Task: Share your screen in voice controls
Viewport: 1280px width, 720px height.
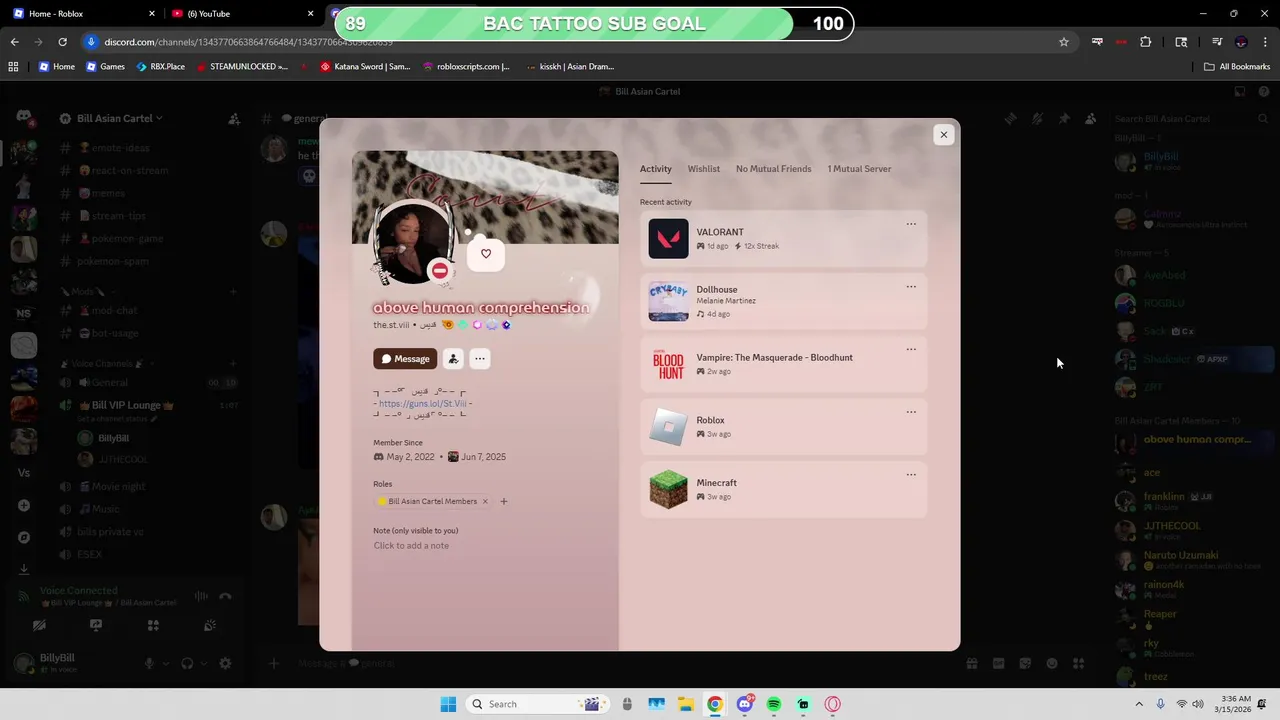Action: click(x=96, y=626)
